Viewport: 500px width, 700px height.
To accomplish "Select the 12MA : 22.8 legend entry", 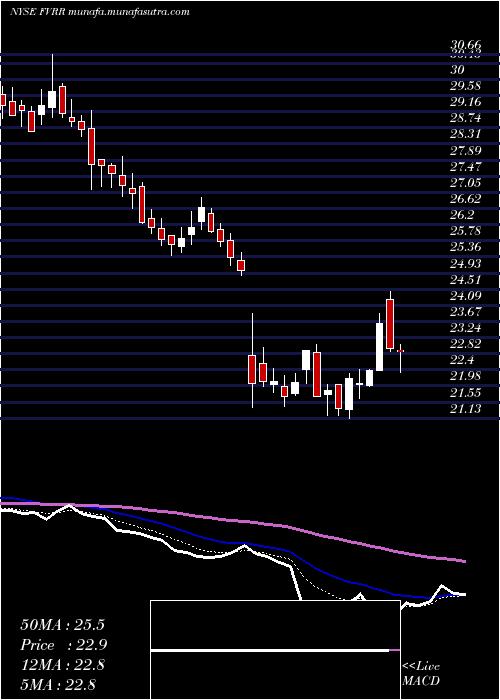I will 62,665.
